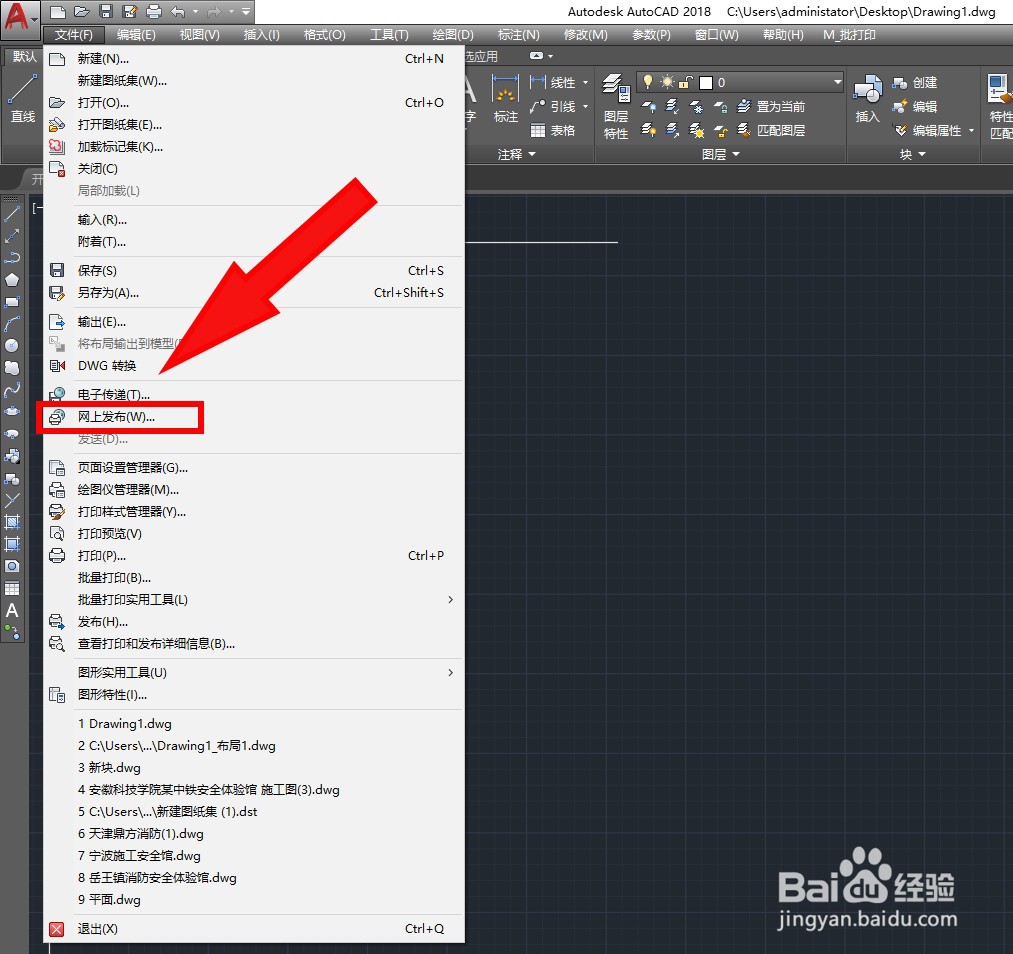Open the layer name dropdown list

[837, 82]
